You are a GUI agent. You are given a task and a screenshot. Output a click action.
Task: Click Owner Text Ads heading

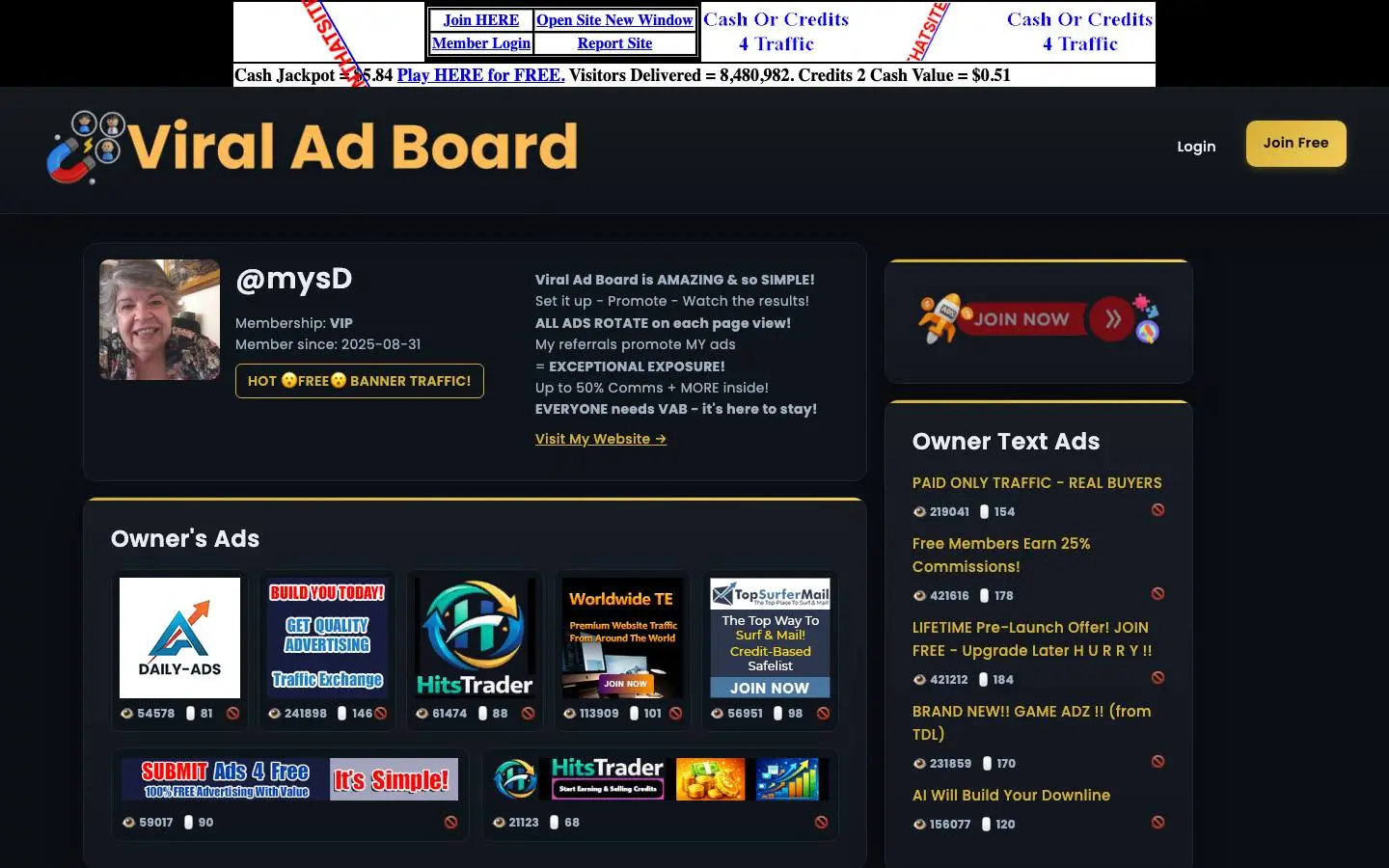[1006, 441]
